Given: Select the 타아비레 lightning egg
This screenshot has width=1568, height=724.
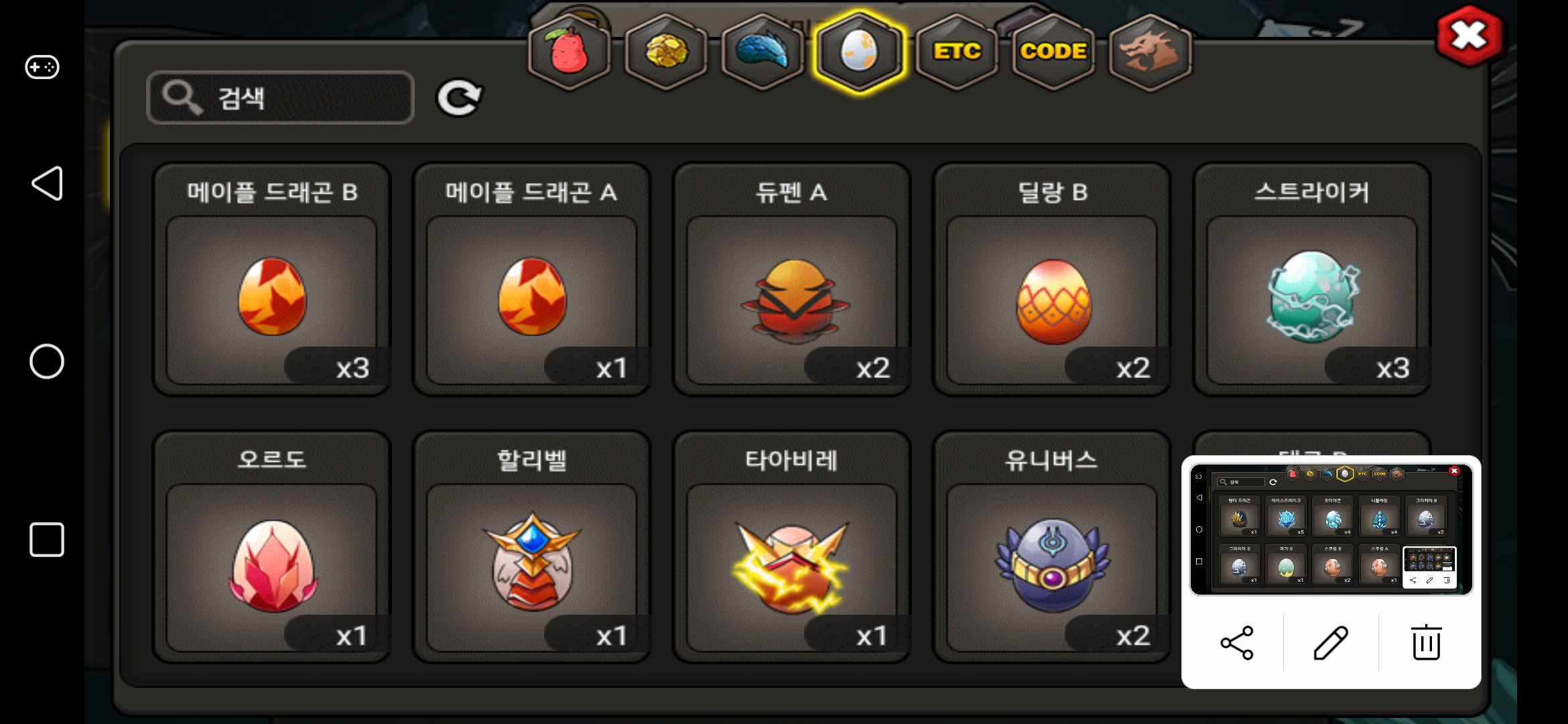Looking at the screenshot, I should click(791, 547).
